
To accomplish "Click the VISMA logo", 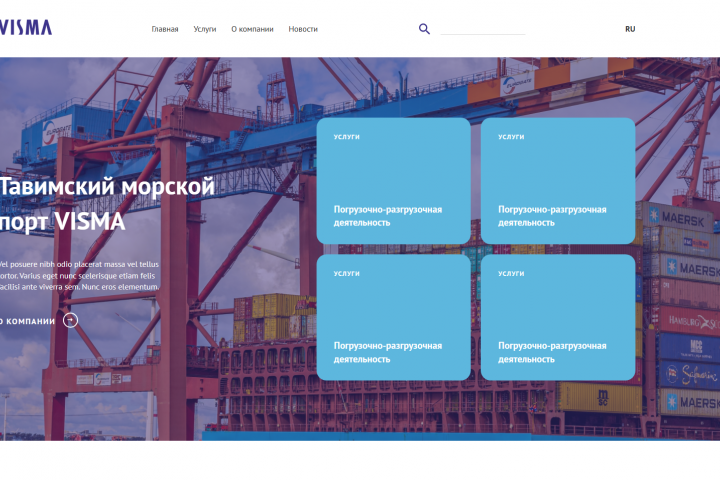I will (26, 28).
